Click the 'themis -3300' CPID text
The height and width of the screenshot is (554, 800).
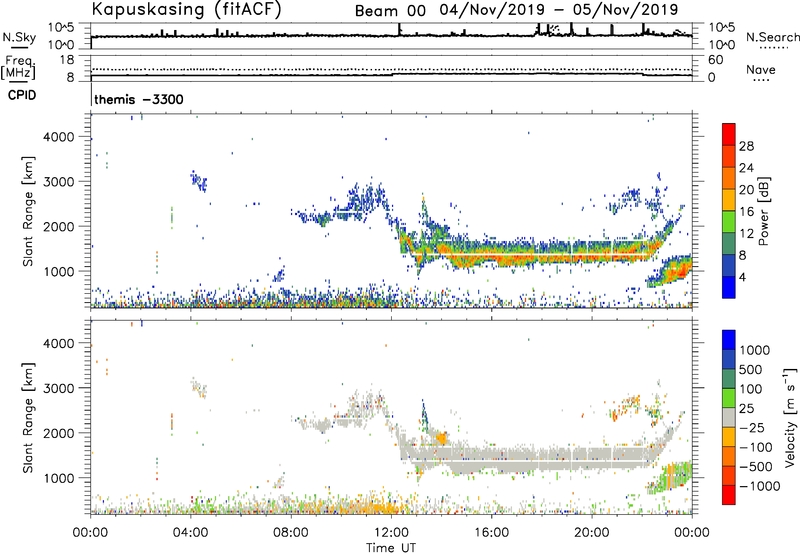tap(139, 99)
